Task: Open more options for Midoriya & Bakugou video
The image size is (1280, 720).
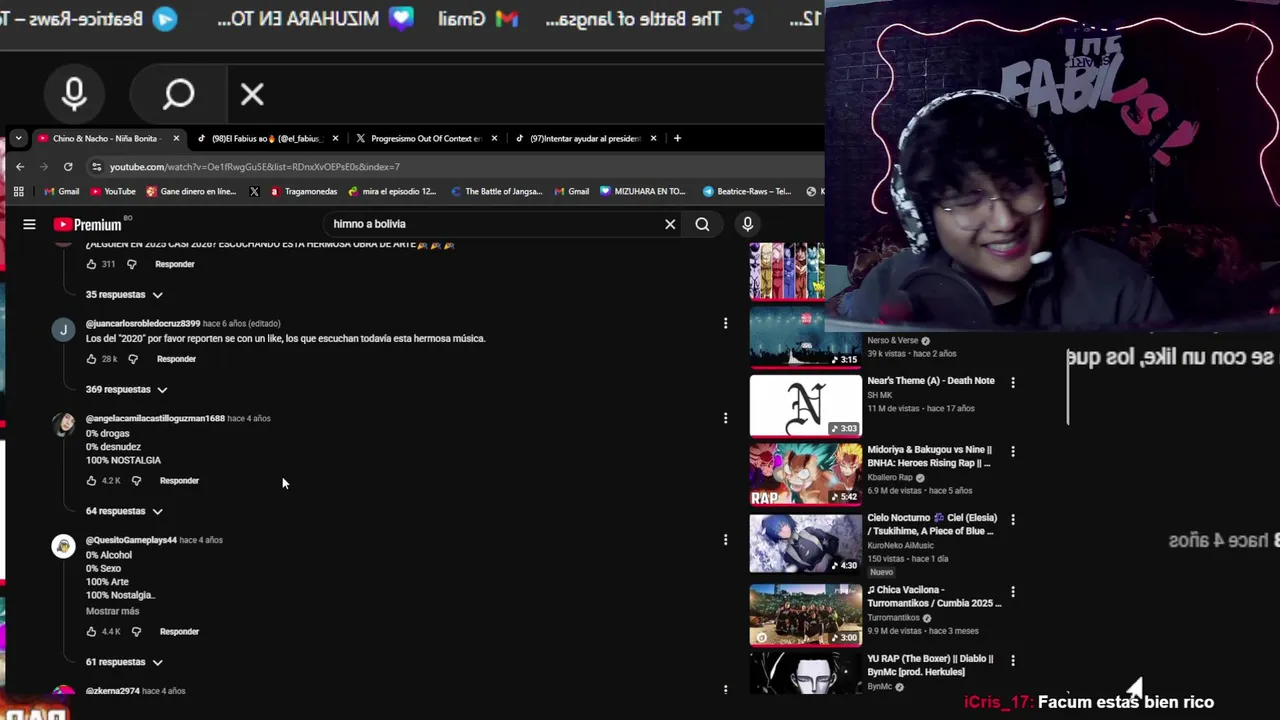Action: [x=1012, y=451]
